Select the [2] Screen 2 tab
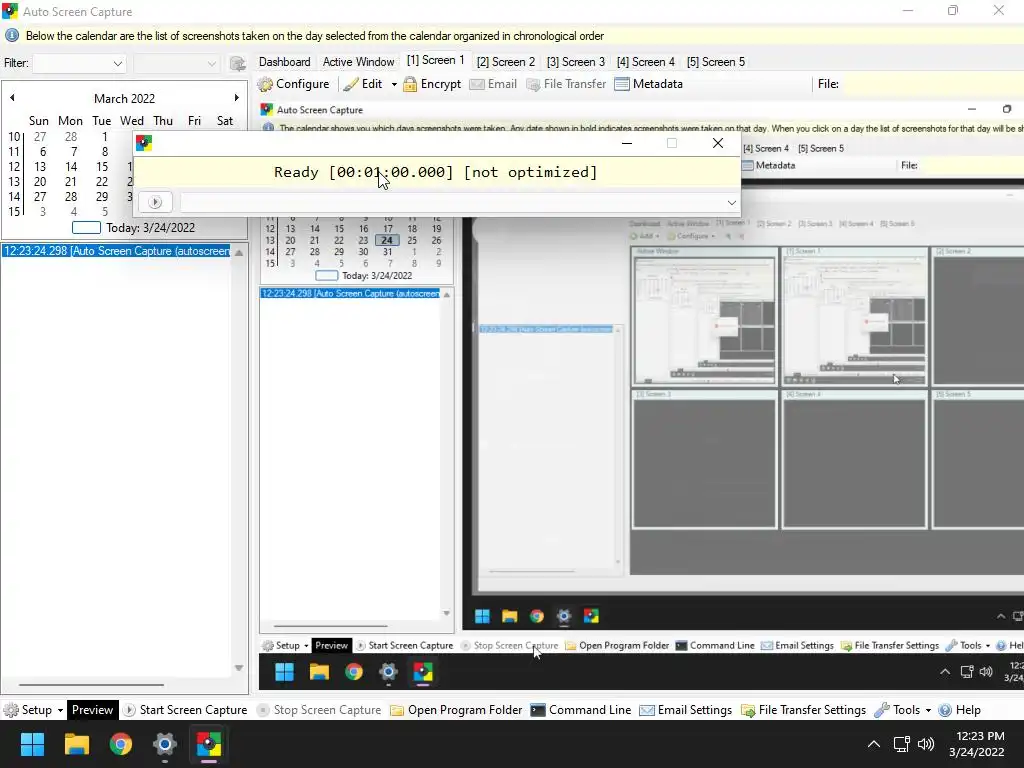Viewport: 1024px width, 768px height. pos(505,62)
